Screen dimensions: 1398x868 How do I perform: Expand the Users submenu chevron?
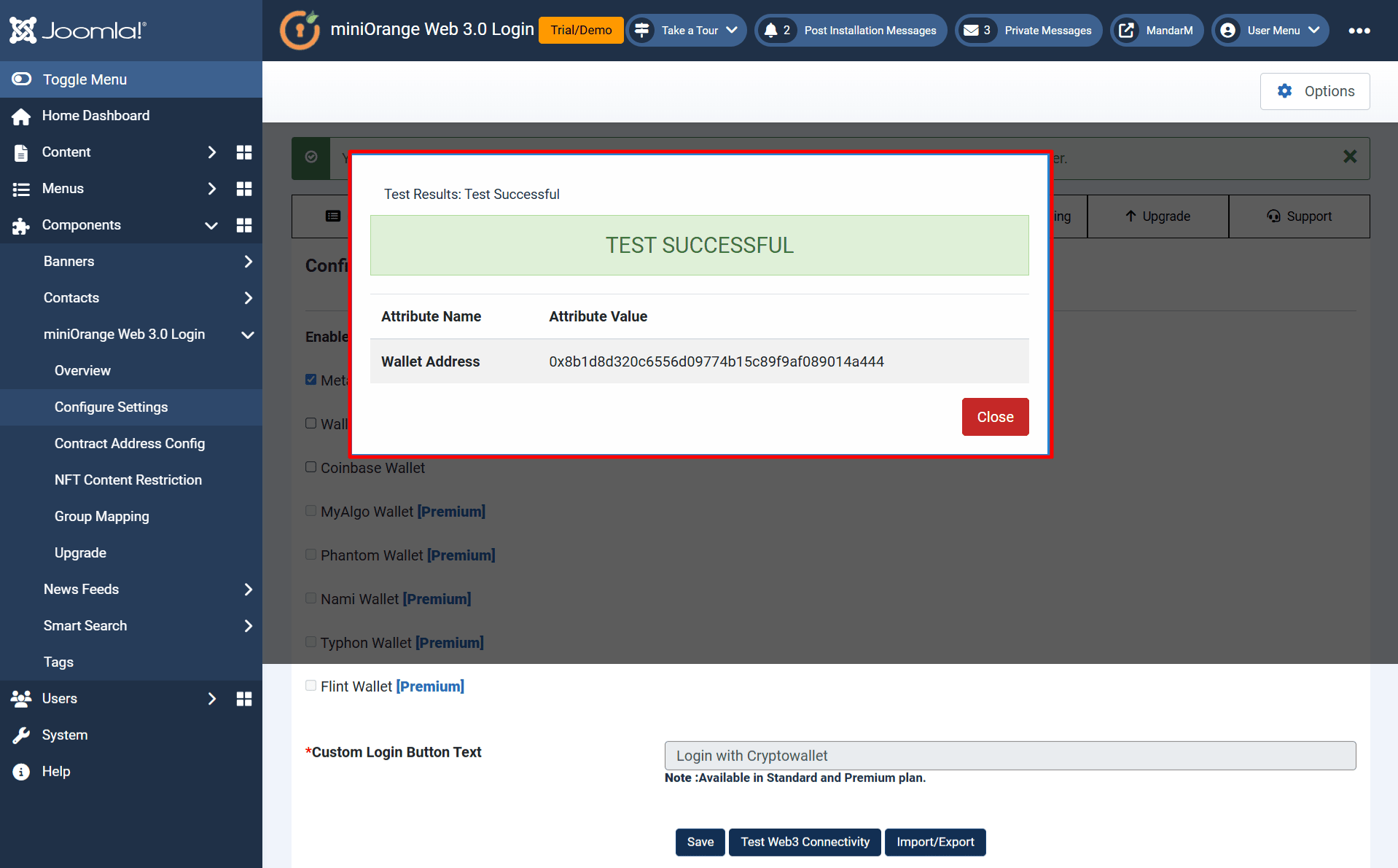[x=211, y=699]
